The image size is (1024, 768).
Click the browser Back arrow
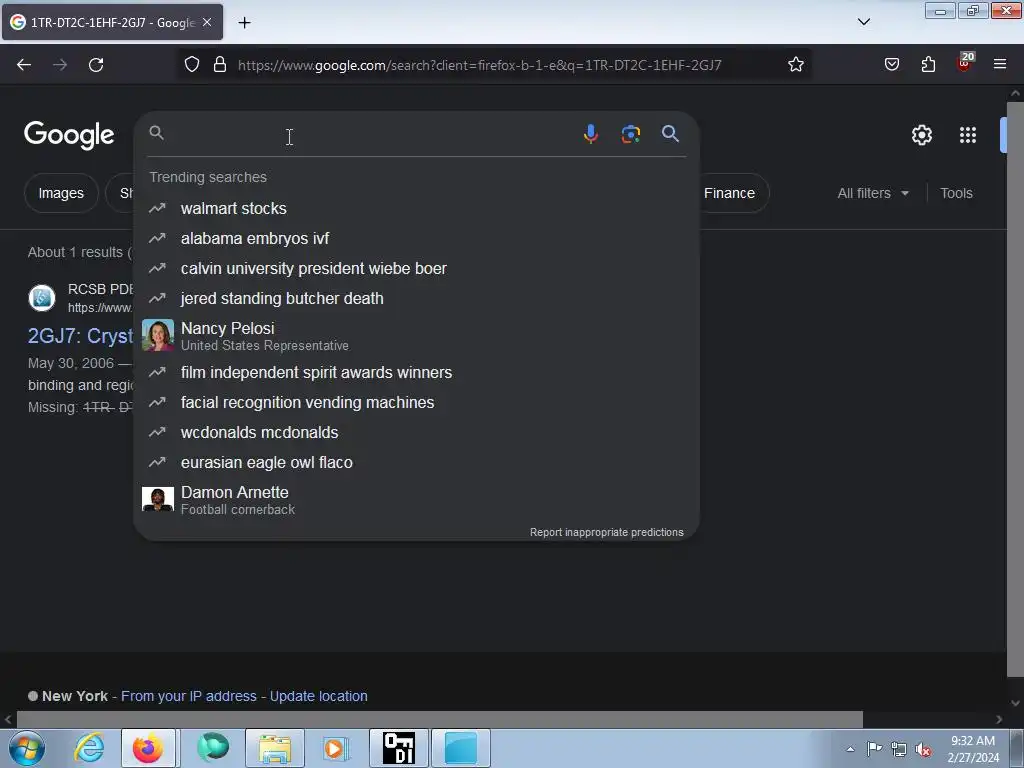[x=24, y=65]
